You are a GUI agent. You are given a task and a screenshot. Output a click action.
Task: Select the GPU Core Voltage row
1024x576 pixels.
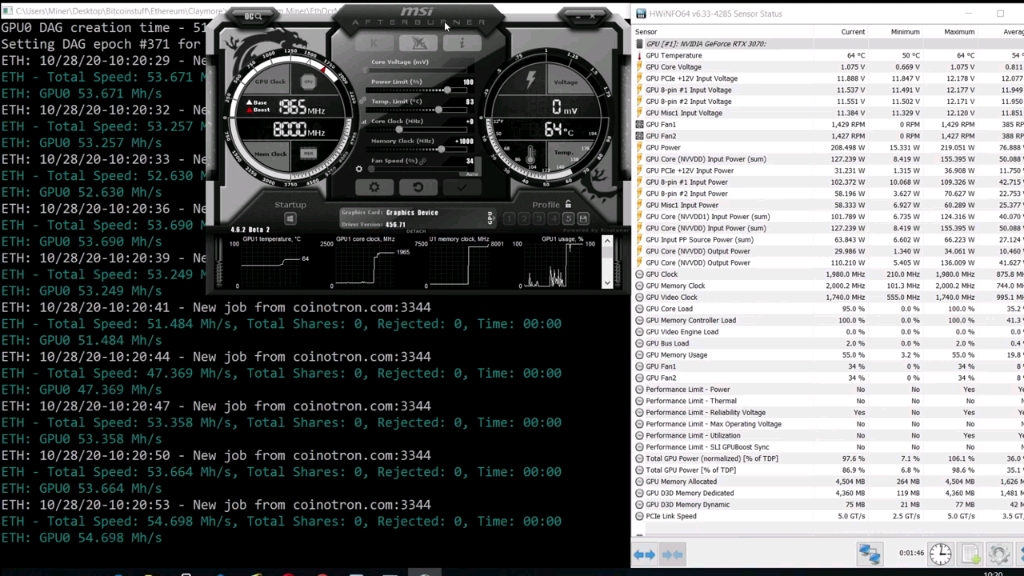click(828, 67)
